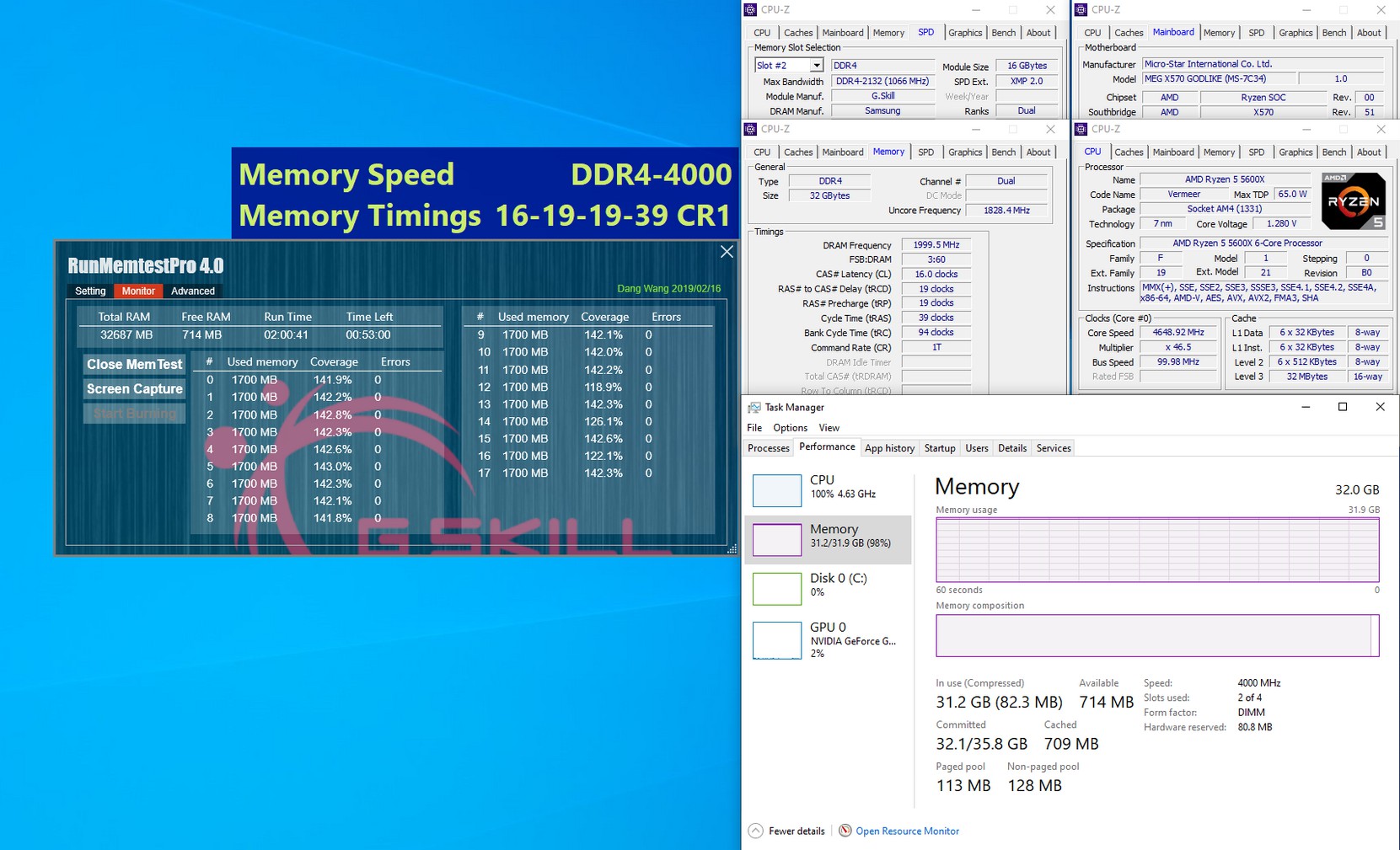Switch to Processes tab in Task Manager
This screenshot has height=850, width=1400.
point(769,448)
